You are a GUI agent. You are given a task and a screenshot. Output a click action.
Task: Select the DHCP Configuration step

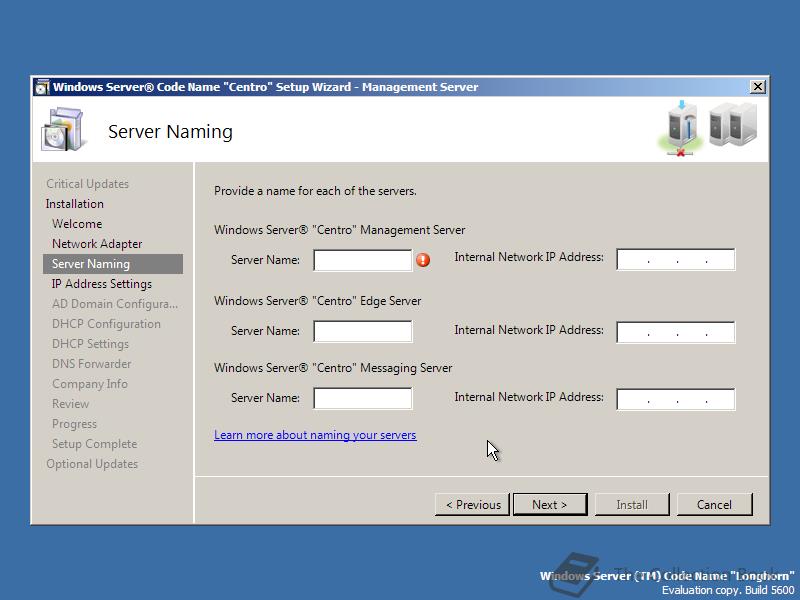click(106, 324)
